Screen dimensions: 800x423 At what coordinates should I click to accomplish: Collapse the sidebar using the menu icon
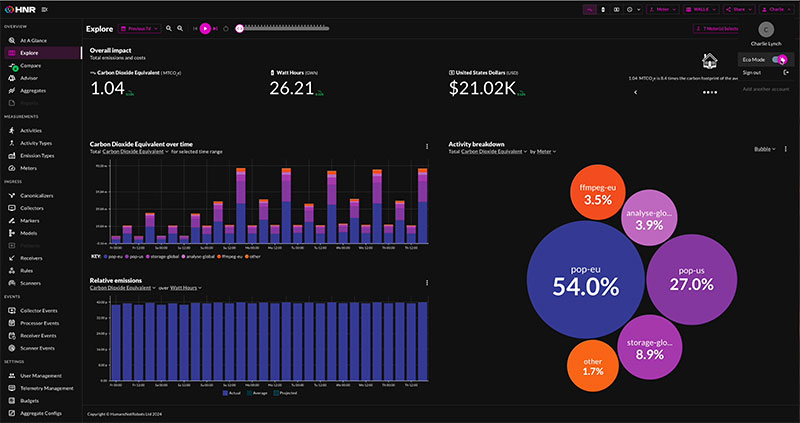[44, 9]
